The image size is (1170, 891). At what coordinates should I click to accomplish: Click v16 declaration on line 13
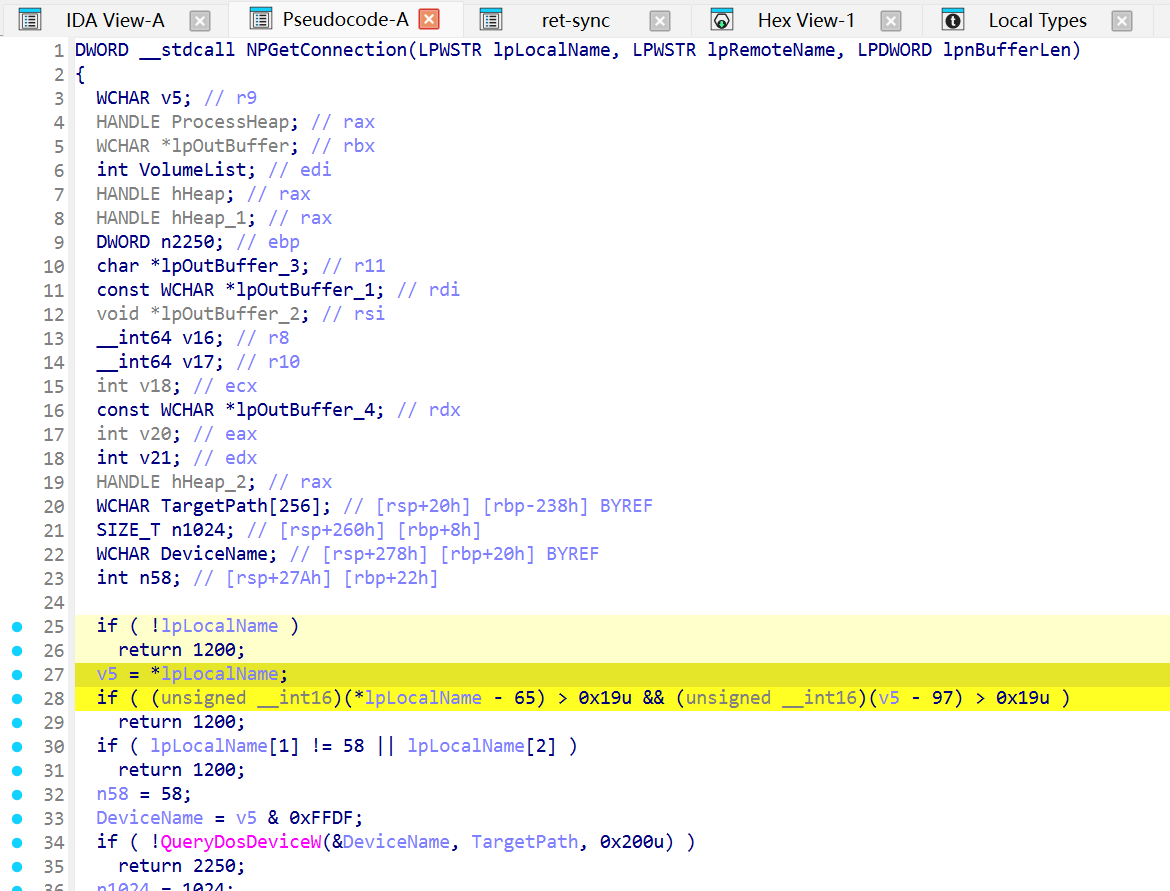tap(198, 338)
